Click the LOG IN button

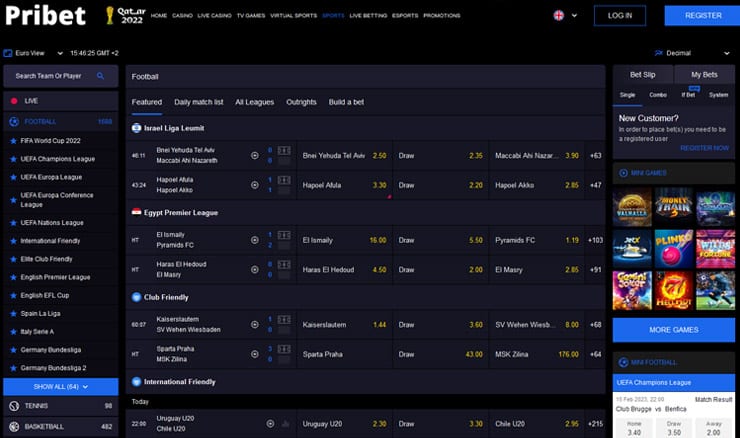pyautogui.click(x=620, y=16)
